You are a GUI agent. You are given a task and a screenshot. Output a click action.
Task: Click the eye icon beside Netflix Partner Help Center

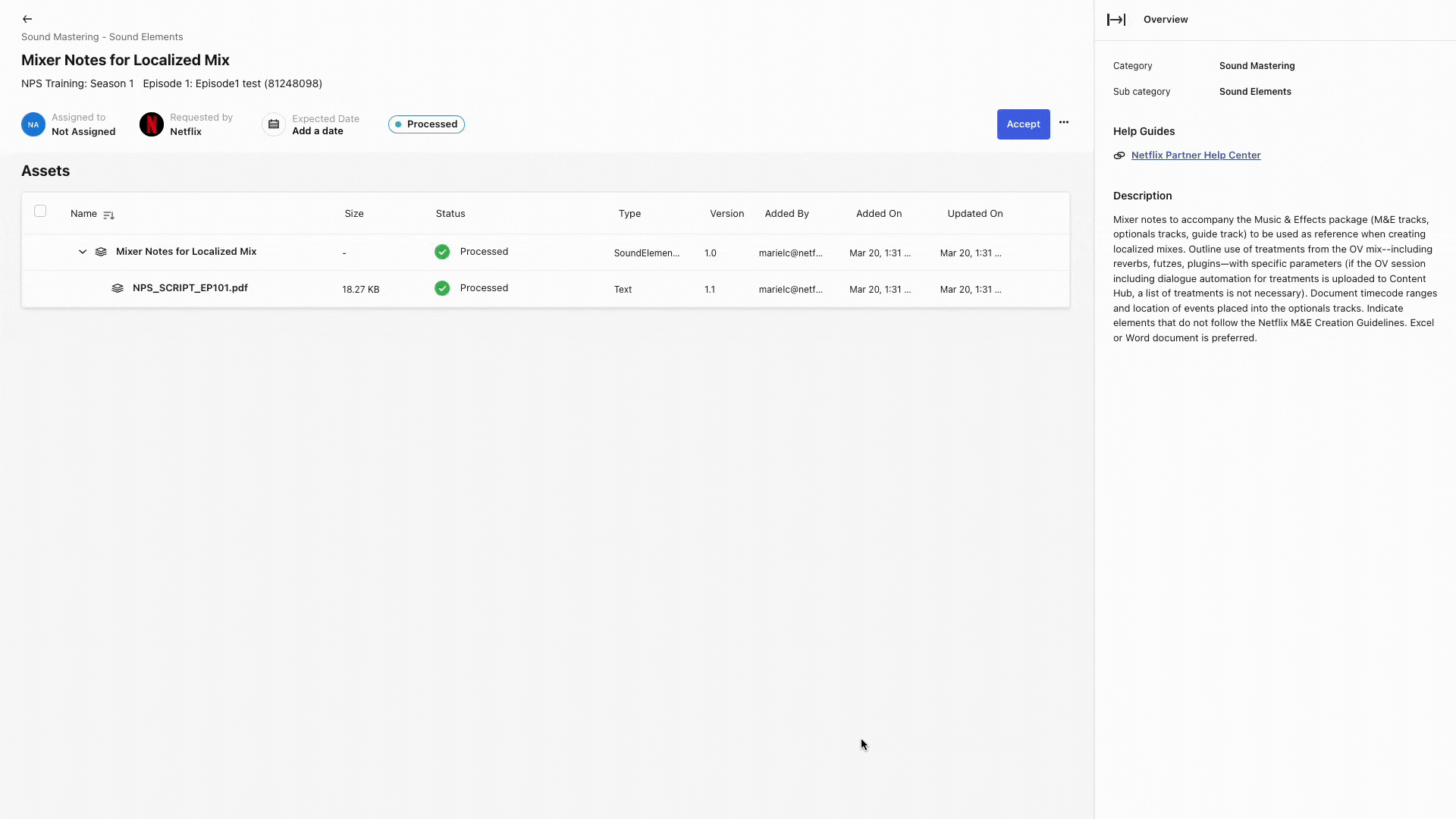[x=1119, y=155]
